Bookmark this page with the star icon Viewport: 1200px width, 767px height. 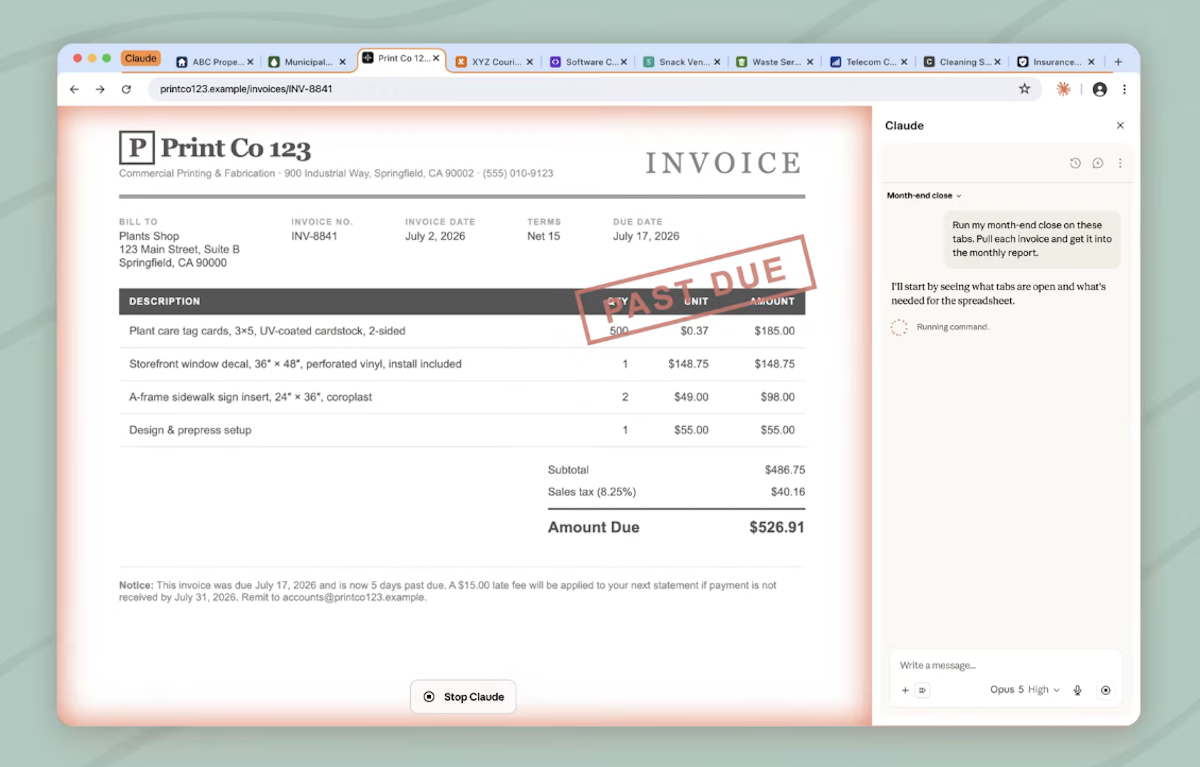(x=1024, y=89)
